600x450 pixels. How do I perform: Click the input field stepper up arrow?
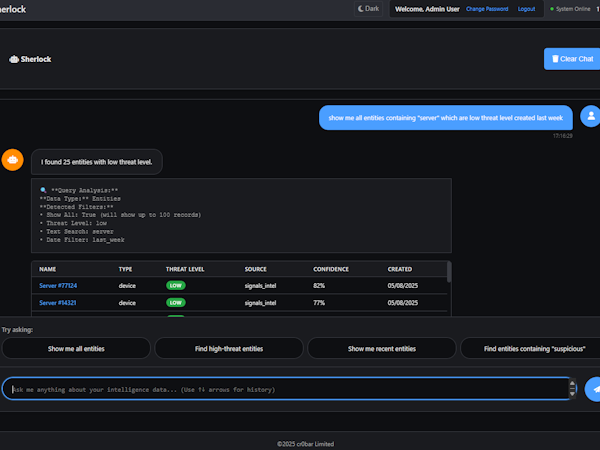pos(572,384)
